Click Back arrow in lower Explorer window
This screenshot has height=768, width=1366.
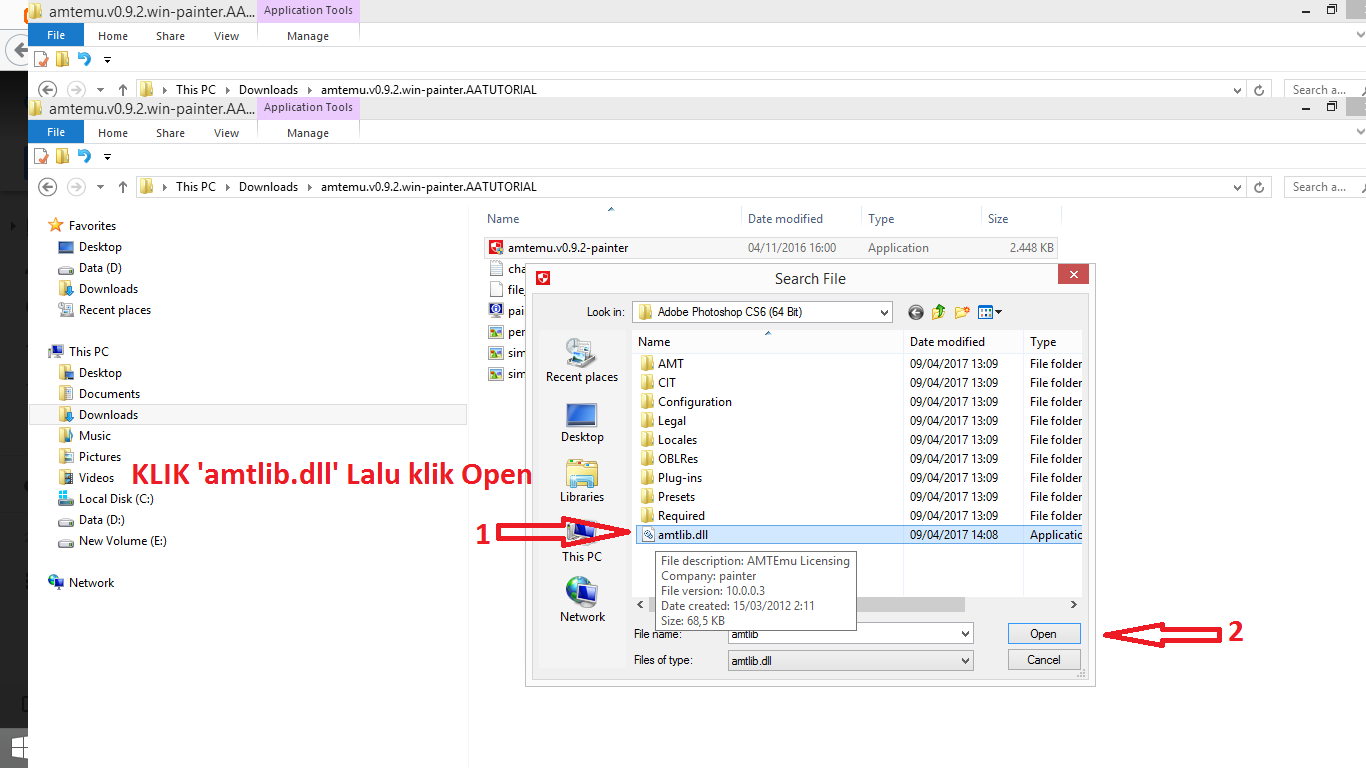tap(46, 187)
